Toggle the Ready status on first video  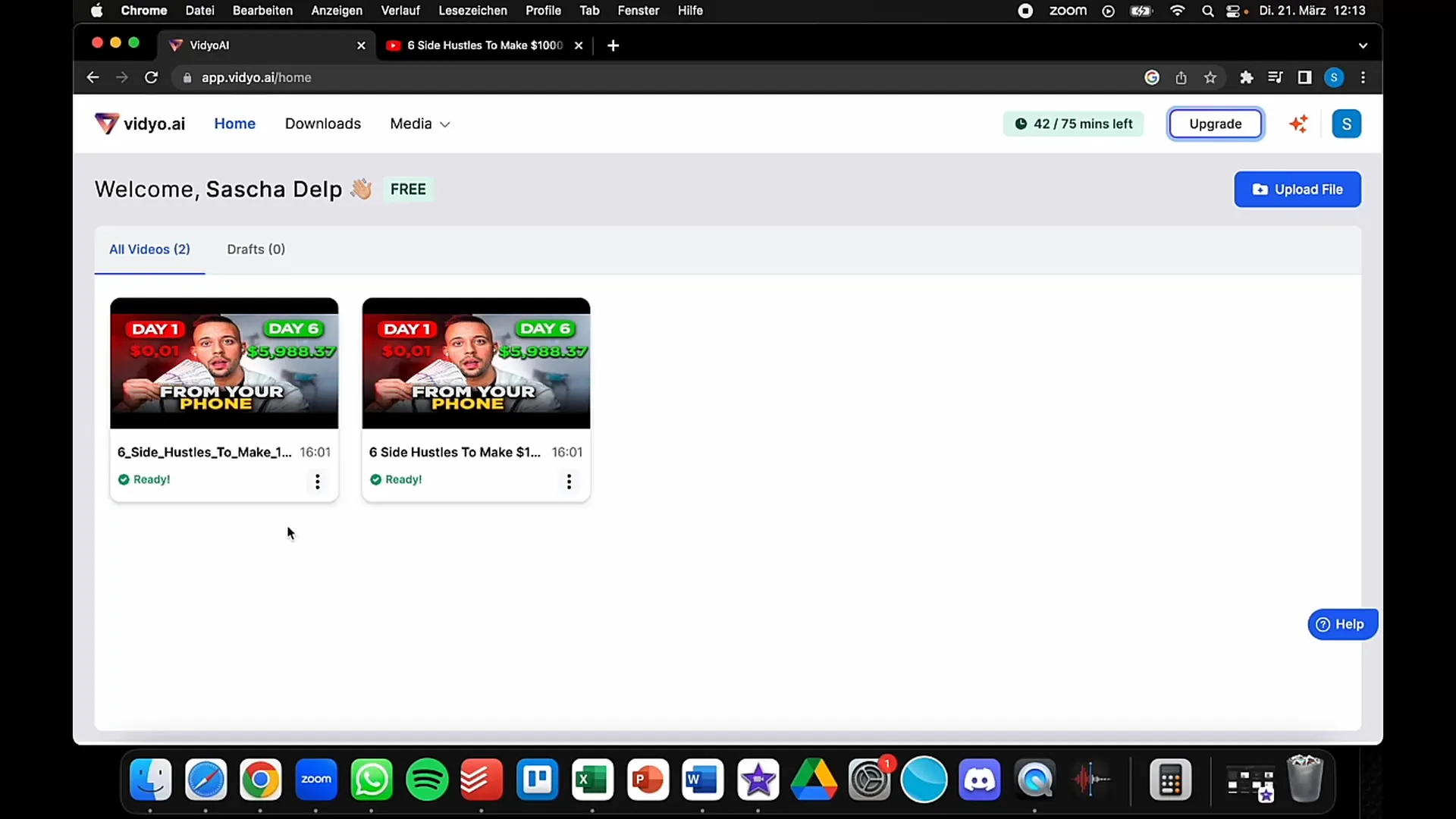pos(143,479)
